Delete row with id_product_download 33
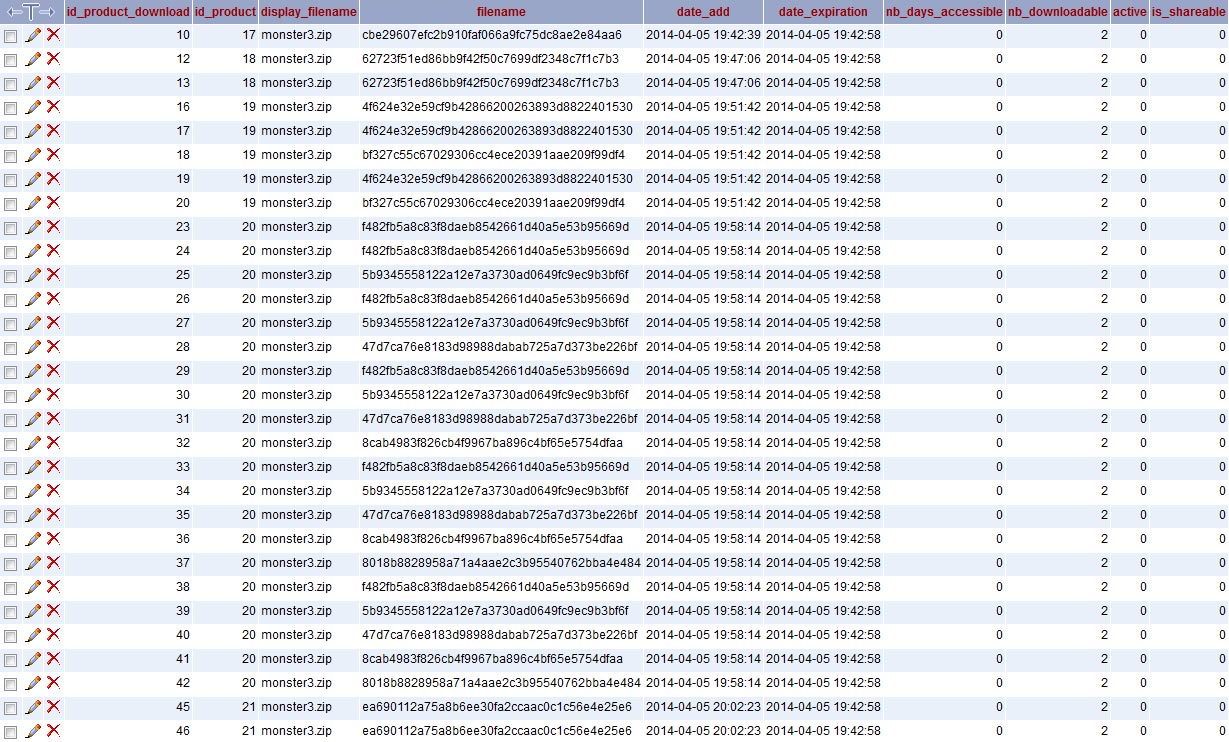 (x=53, y=467)
